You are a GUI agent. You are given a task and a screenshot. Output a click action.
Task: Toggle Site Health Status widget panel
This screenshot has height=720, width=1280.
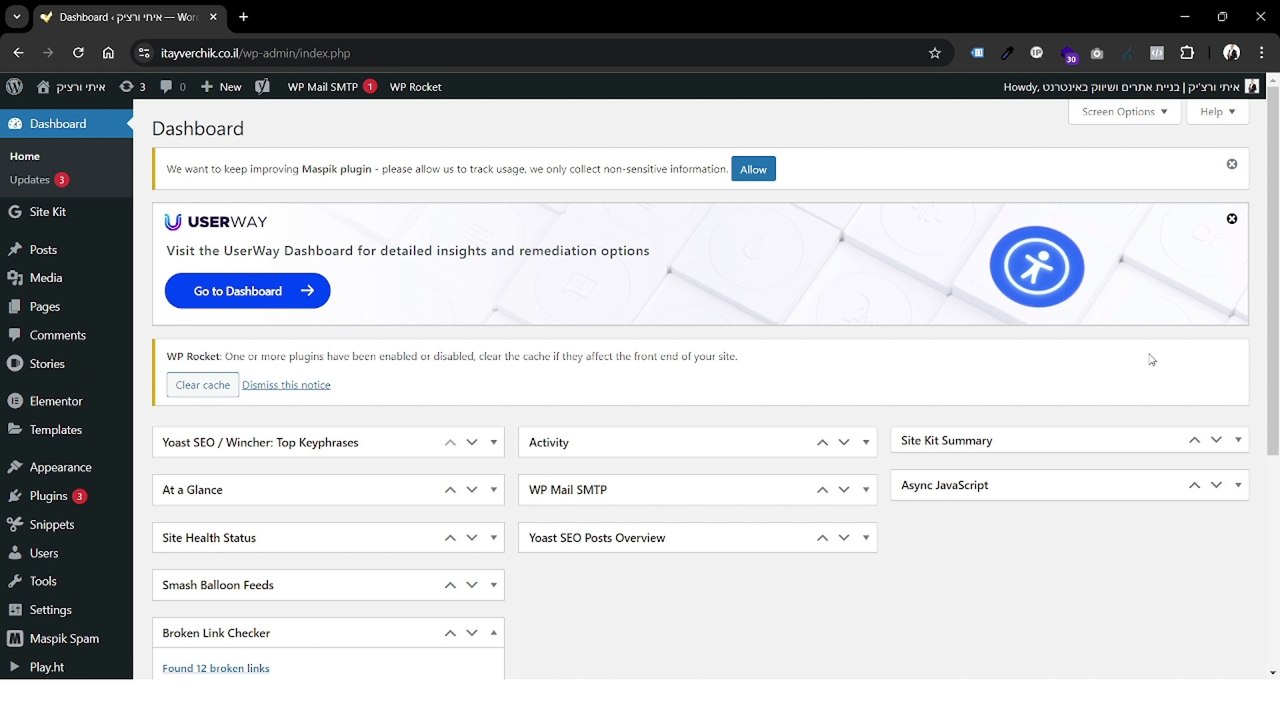click(493, 538)
